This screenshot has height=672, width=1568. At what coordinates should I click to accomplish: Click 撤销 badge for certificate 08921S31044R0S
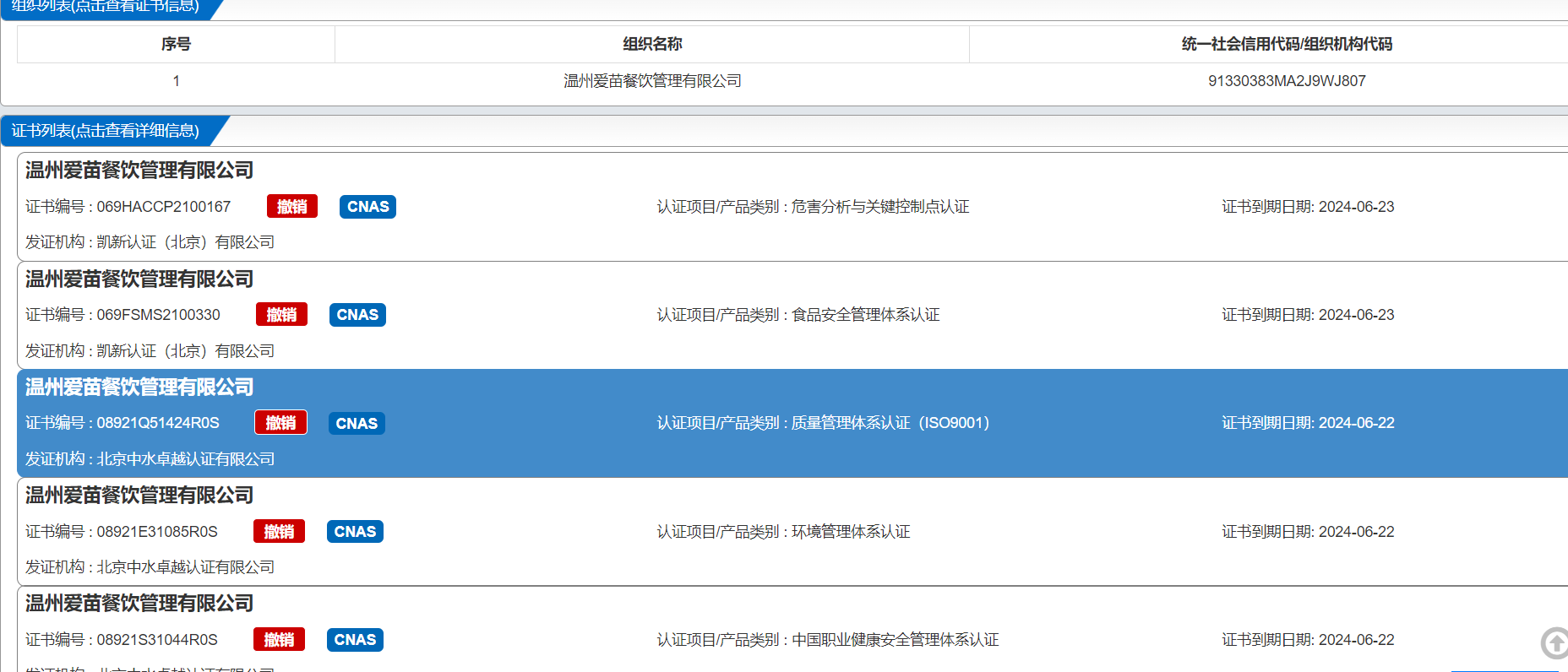pos(279,639)
